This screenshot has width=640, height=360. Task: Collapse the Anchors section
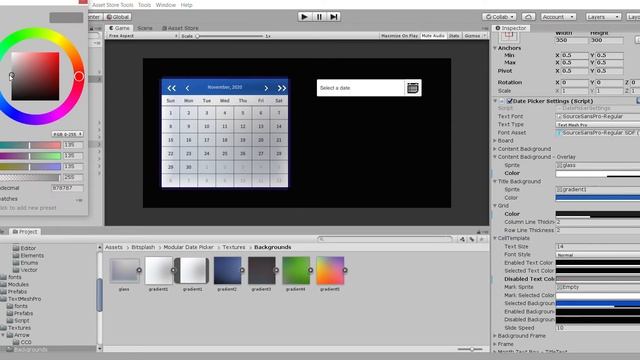[495, 48]
